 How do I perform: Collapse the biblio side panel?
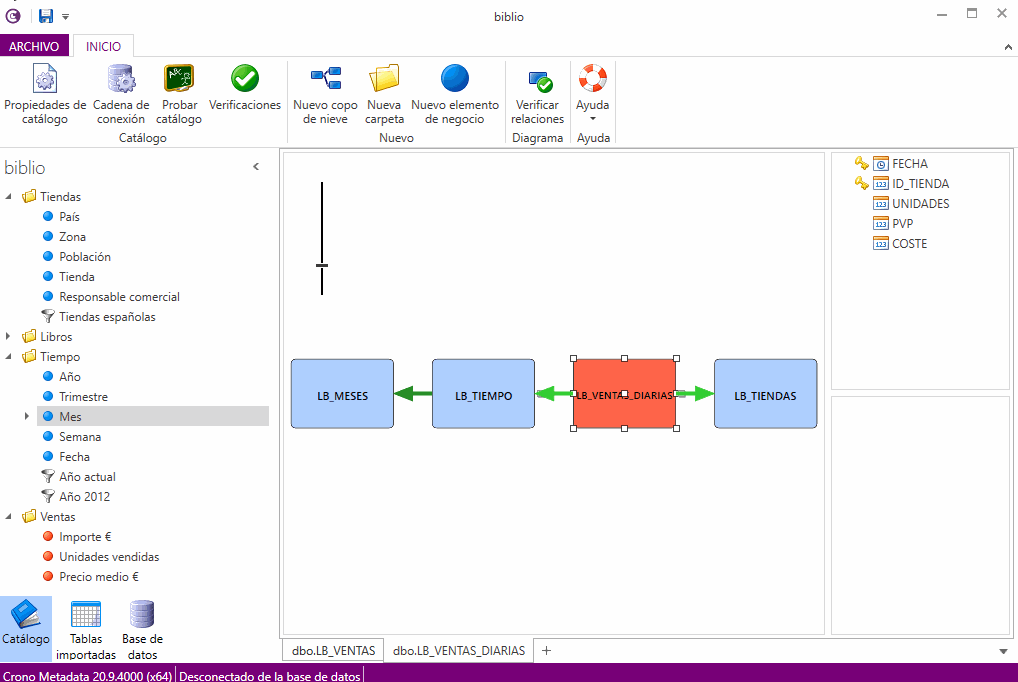point(256,167)
